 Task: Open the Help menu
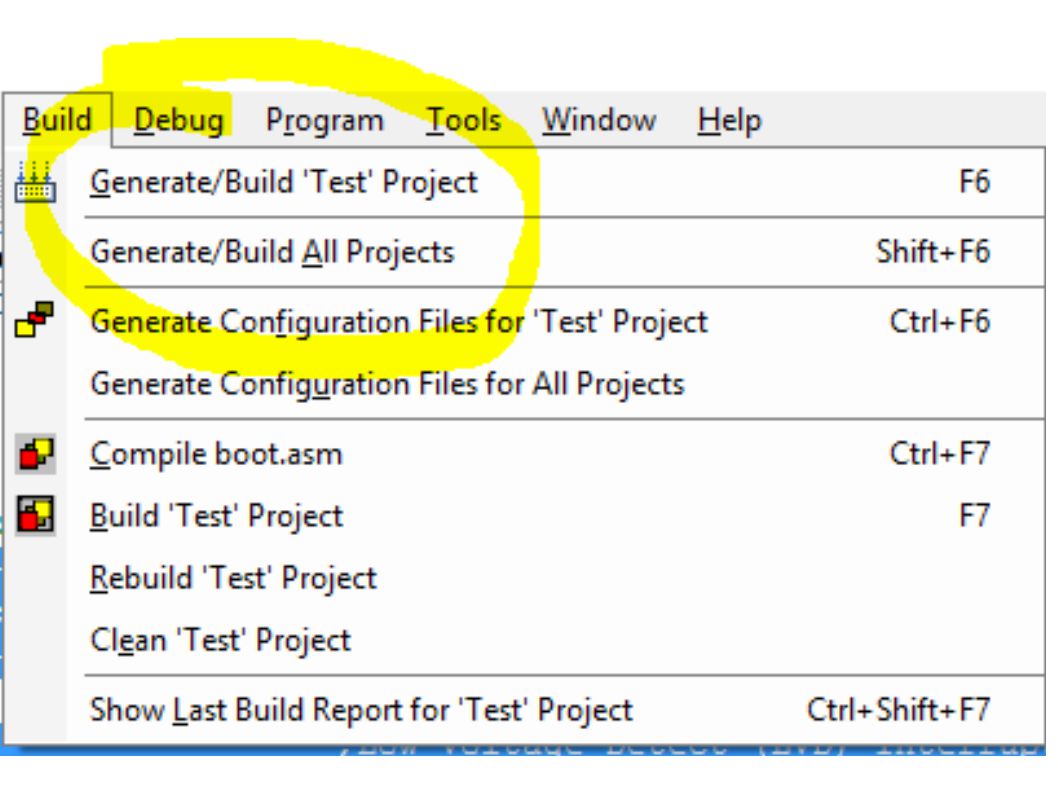729,121
